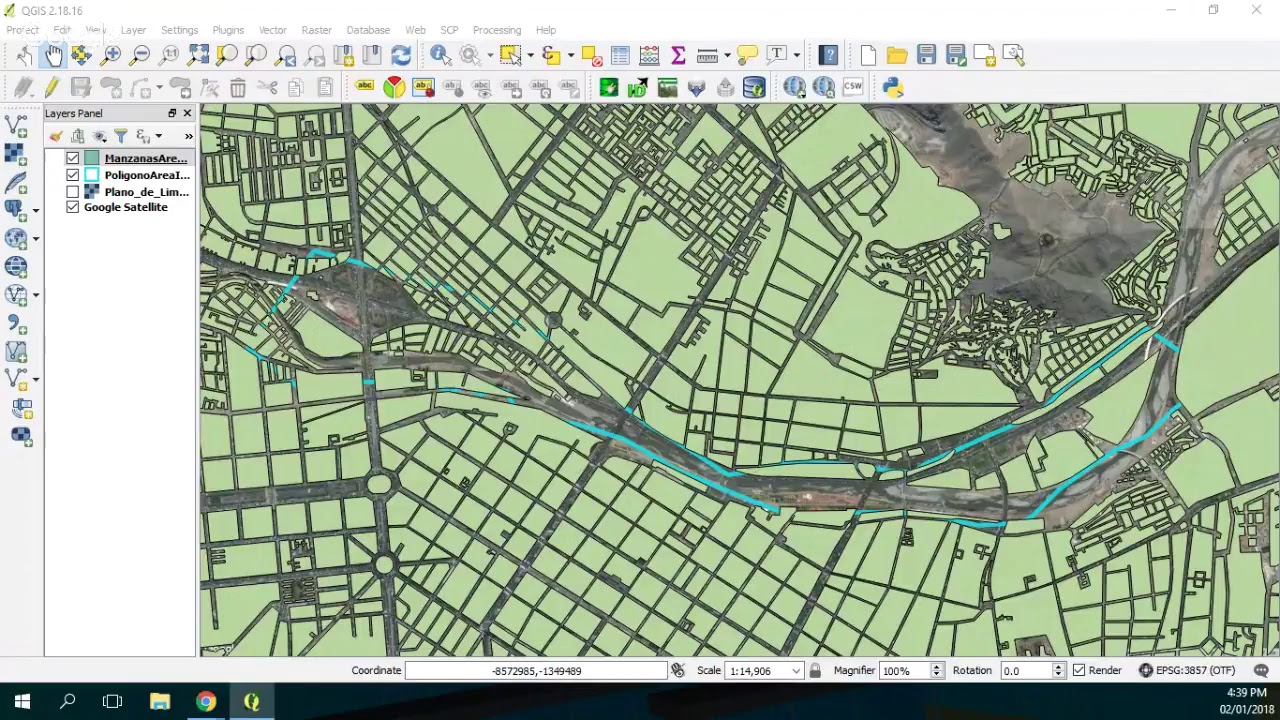Viewport: 1280px width, 720px height.
Task: Open the Processing menu
Action: (x=497, y=30)
